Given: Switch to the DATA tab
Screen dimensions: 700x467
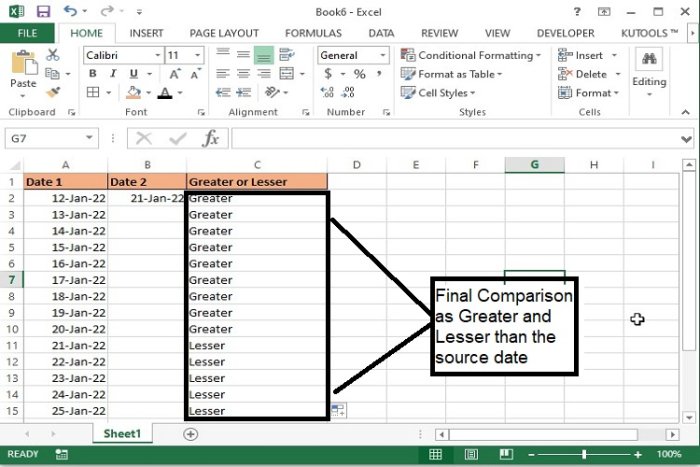Looking at the screenshot, I should [381, 33].
